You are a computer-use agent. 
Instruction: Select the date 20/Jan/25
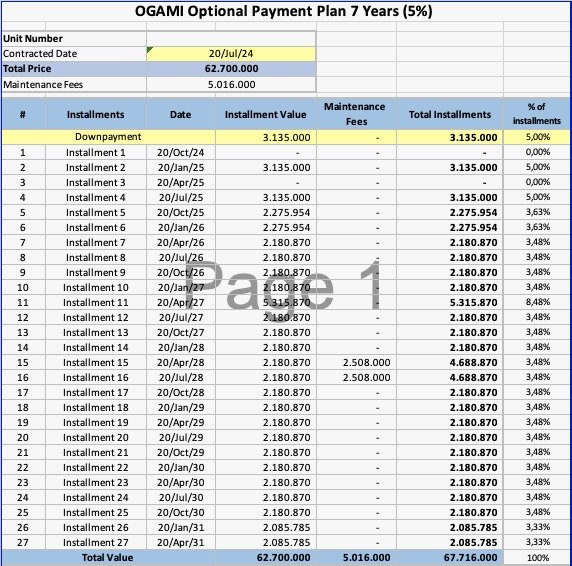181,167
